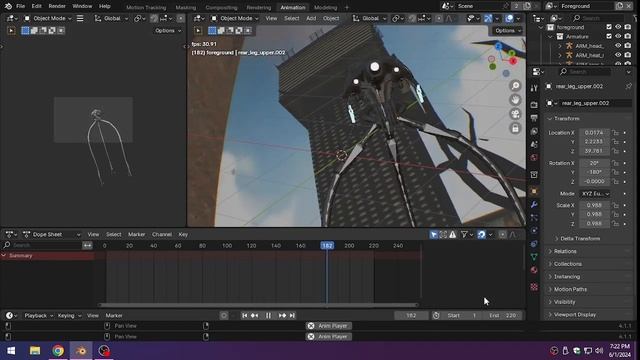Open the Global transform orientation dropdown in main viewport
The width and height of the screenshot is (640, 360).
pyautogui.click(x=370, y=18)
